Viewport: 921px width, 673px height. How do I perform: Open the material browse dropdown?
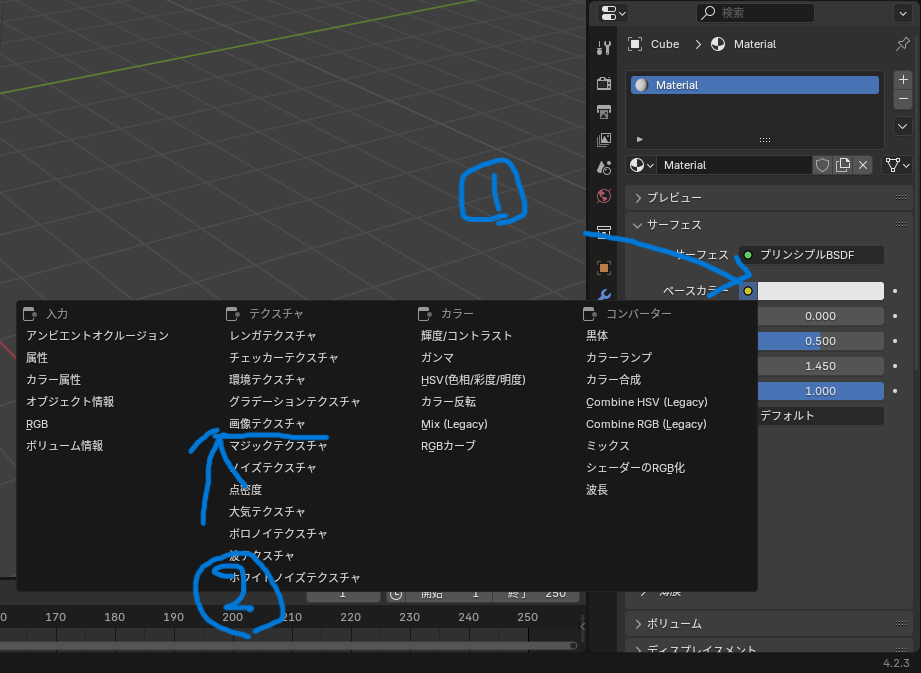[641, 165]
